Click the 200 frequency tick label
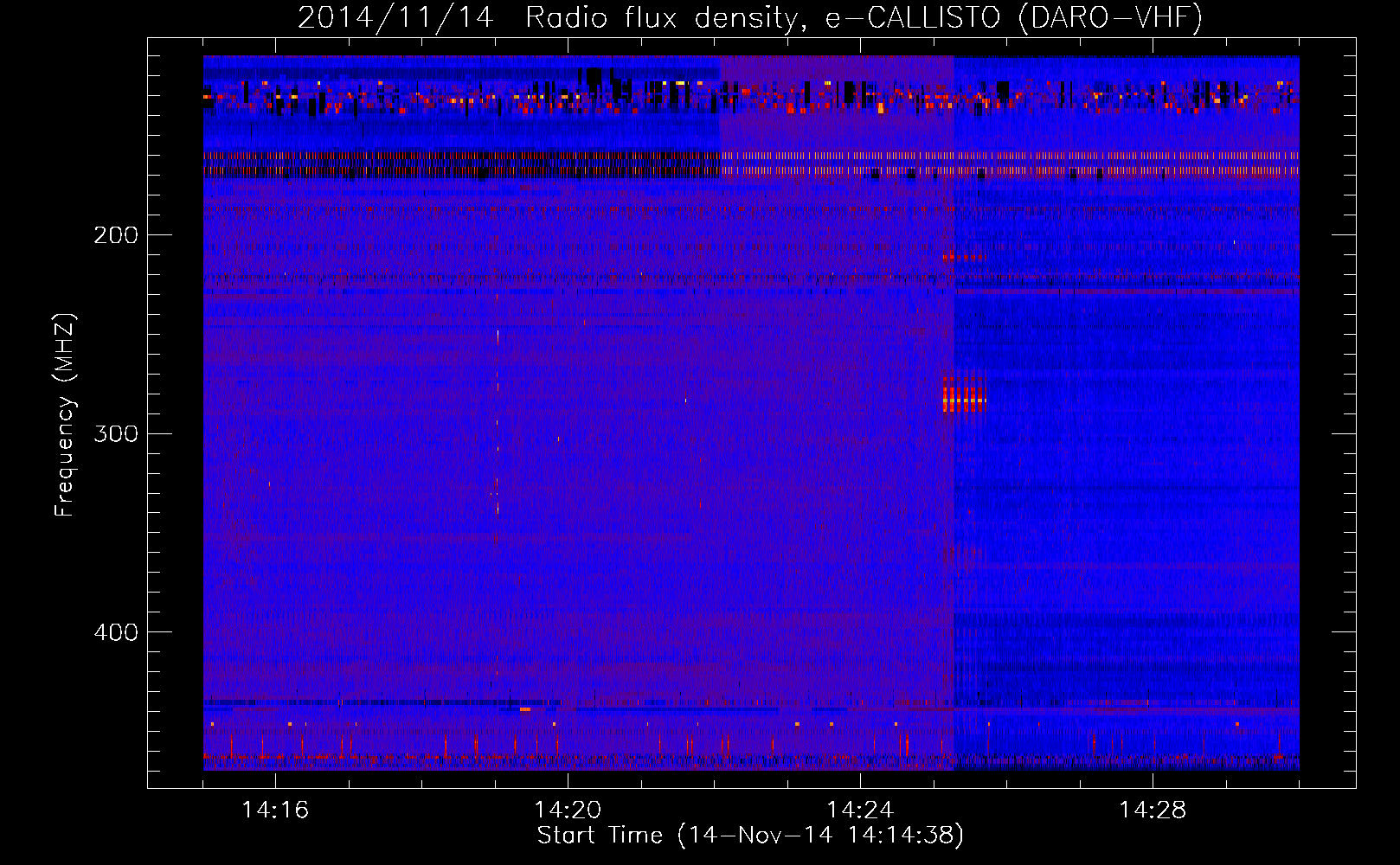Screen dimensions: 1400x865 click(116, 235)
